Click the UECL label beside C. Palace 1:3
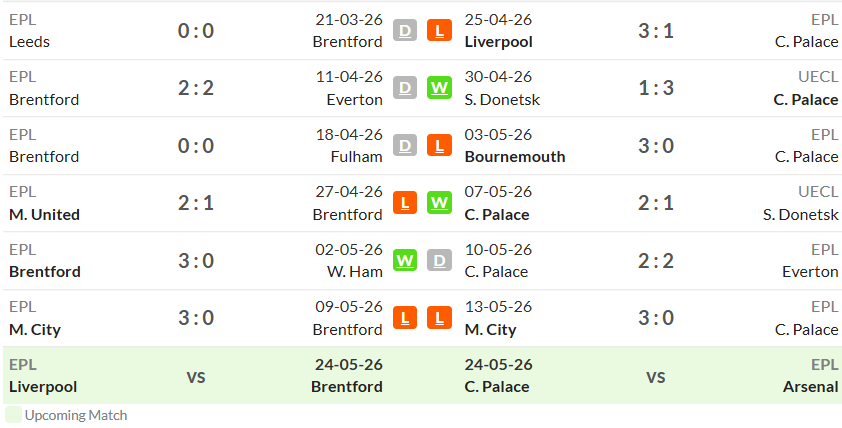842x428 pixels. click(818, 77)
